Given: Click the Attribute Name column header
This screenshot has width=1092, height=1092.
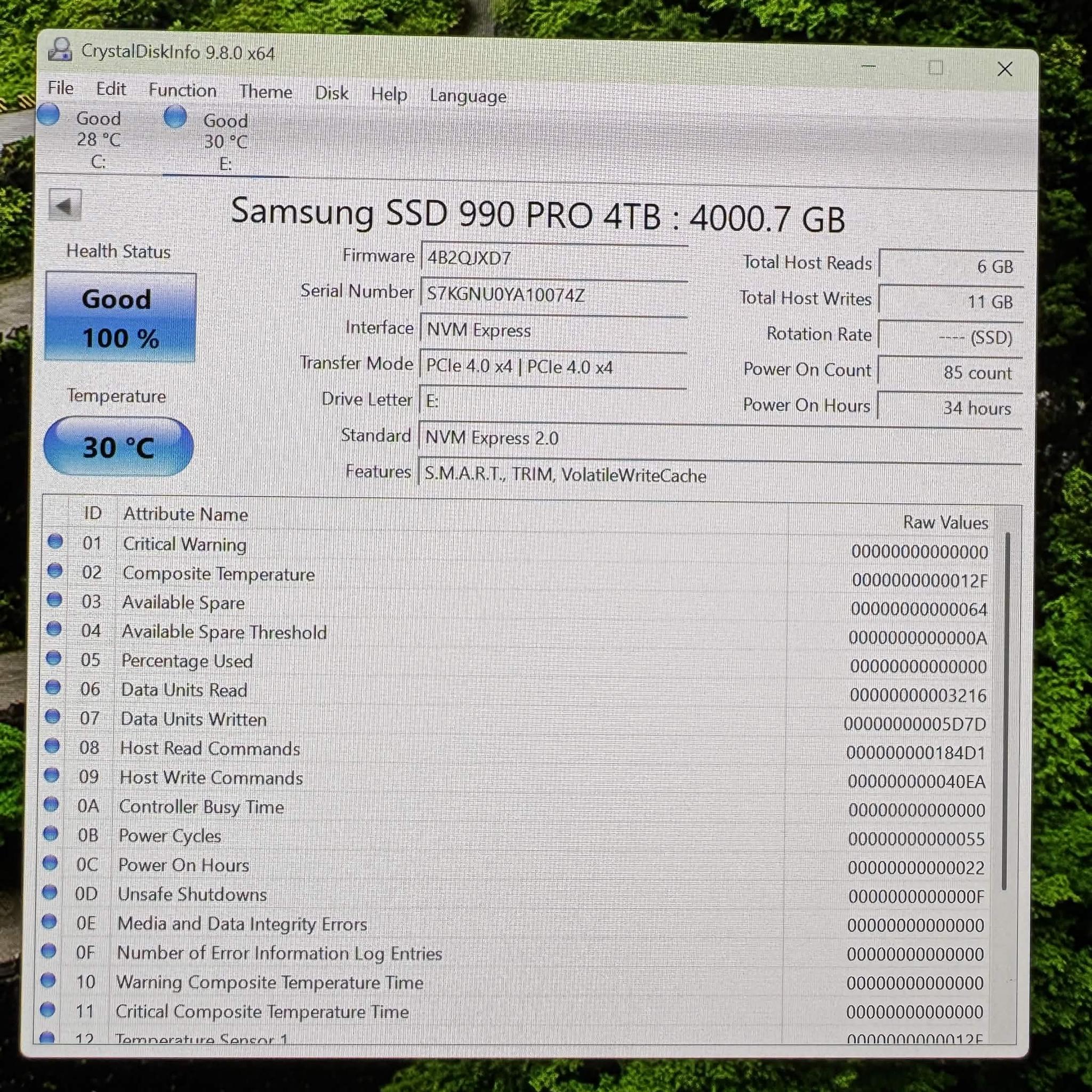Looking at the screenshot, I should [x=186, y=514].
